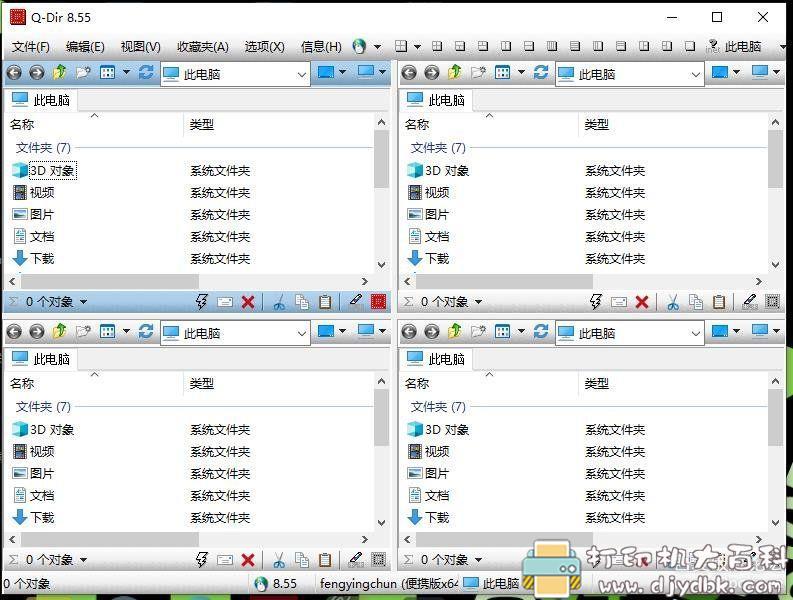Click the scissors cut icon in the top-left pane
The height and width of the screenshot is (600, 793).
(x=279, y=303)
